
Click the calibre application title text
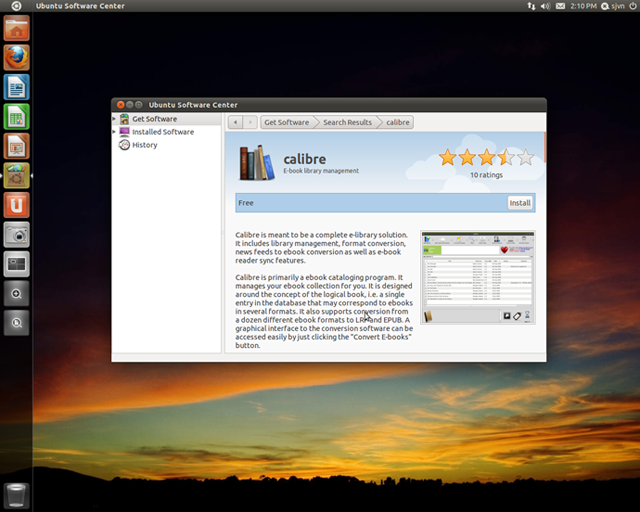click(304, 159)
